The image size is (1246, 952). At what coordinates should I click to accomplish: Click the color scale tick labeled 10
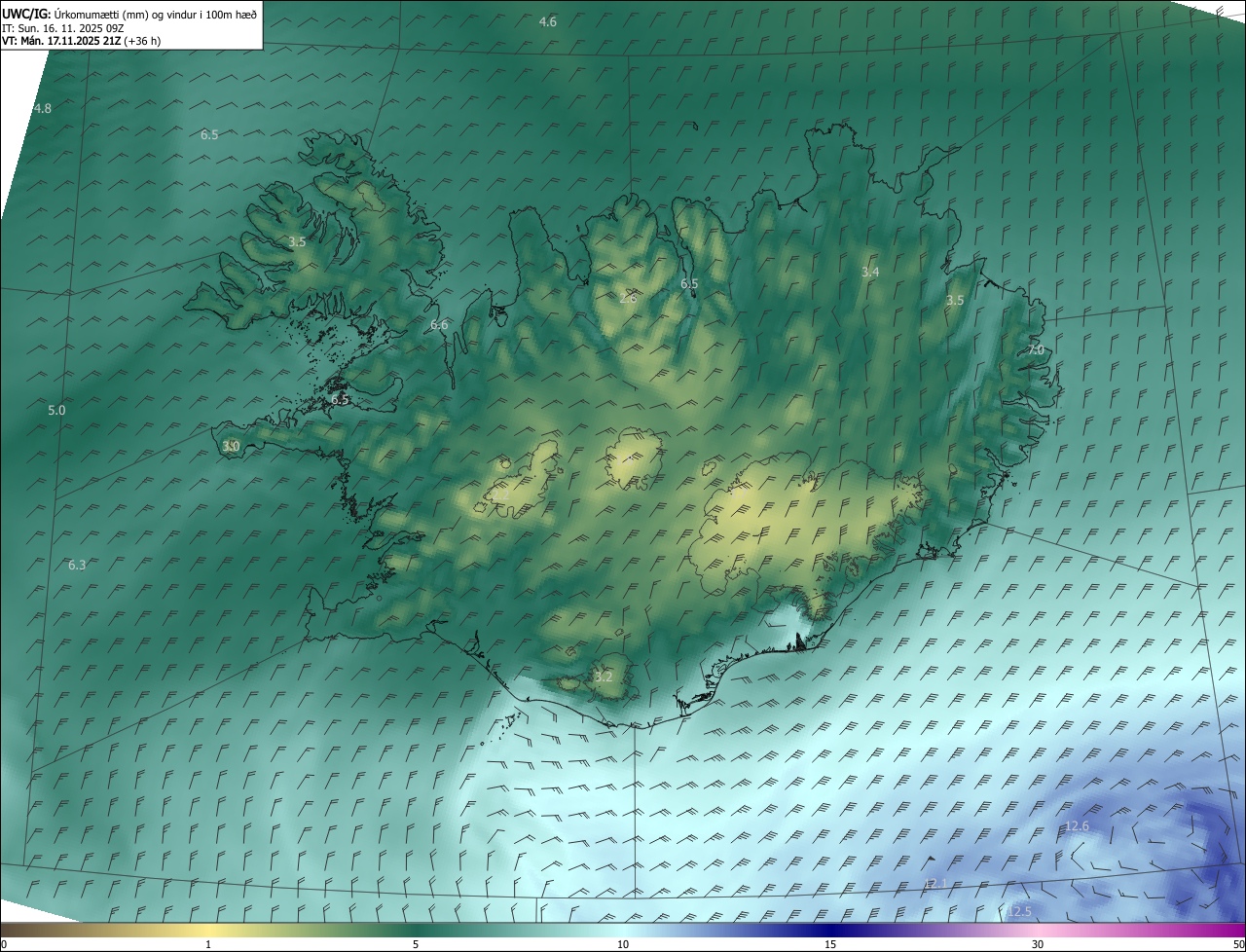pos(623,944)
